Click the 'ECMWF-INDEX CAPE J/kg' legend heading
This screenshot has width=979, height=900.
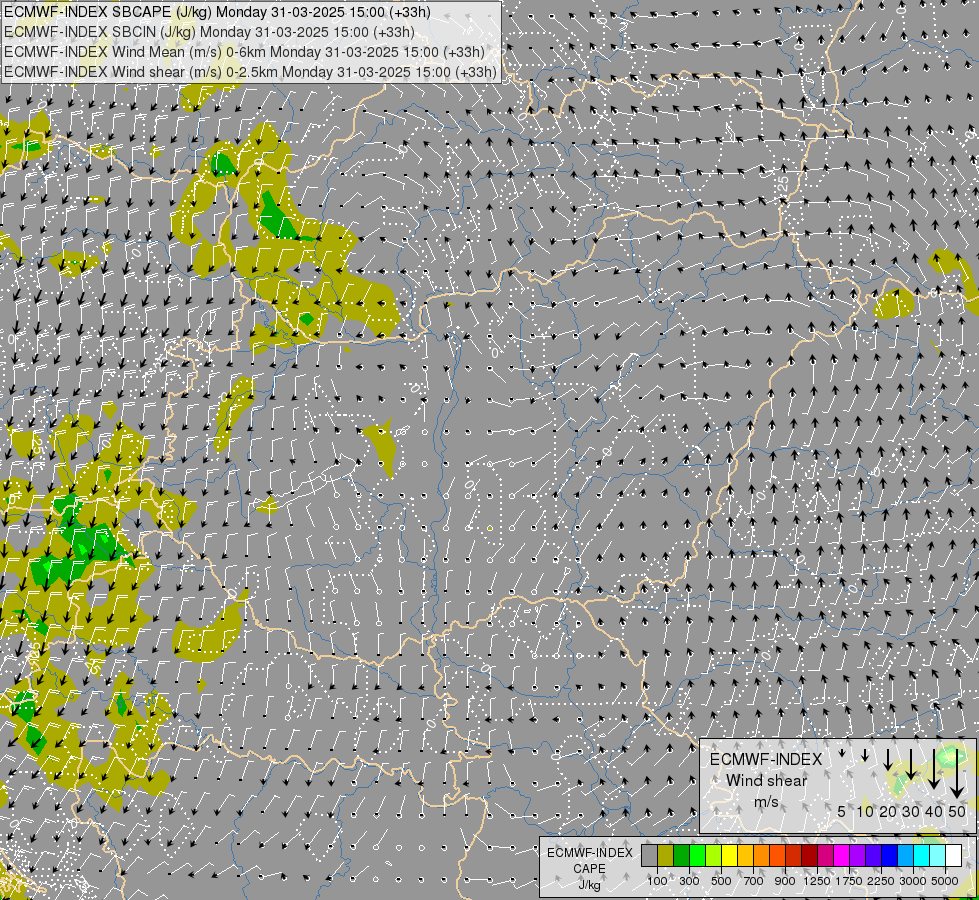589,868
